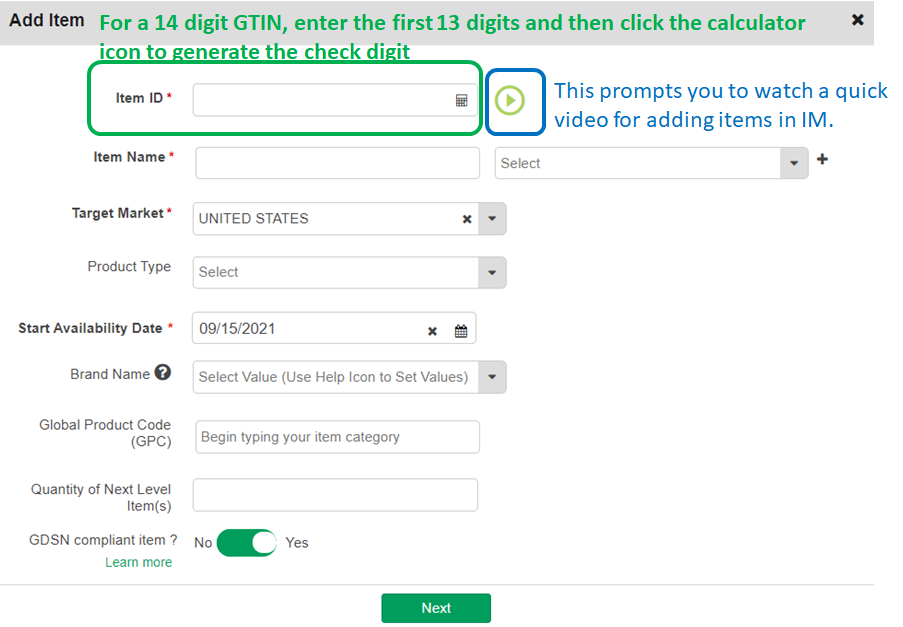Click the Next button
The width and height of the screenshot is (903, 627).
pos(436,608)
